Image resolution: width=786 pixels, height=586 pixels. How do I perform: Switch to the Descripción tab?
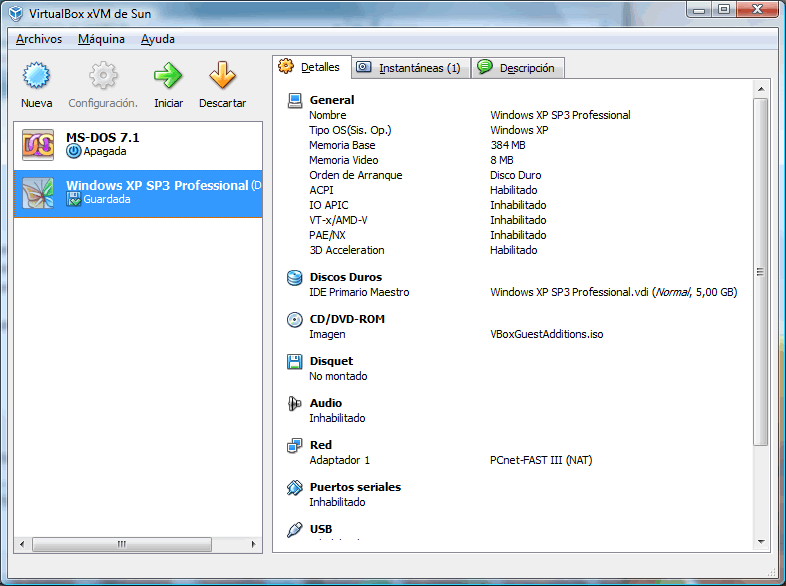click(x=518, y=68)
